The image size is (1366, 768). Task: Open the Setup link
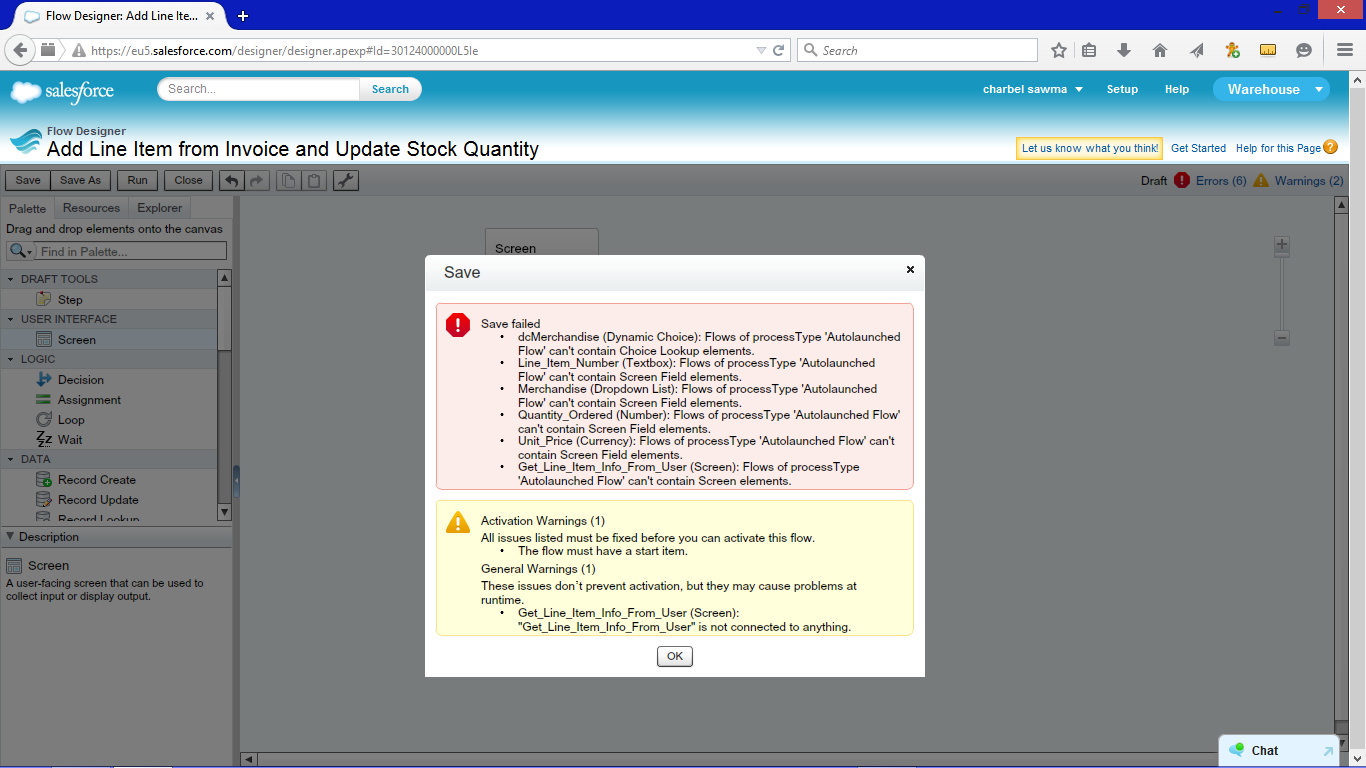pyautogui.click(x=1122, y=89)
